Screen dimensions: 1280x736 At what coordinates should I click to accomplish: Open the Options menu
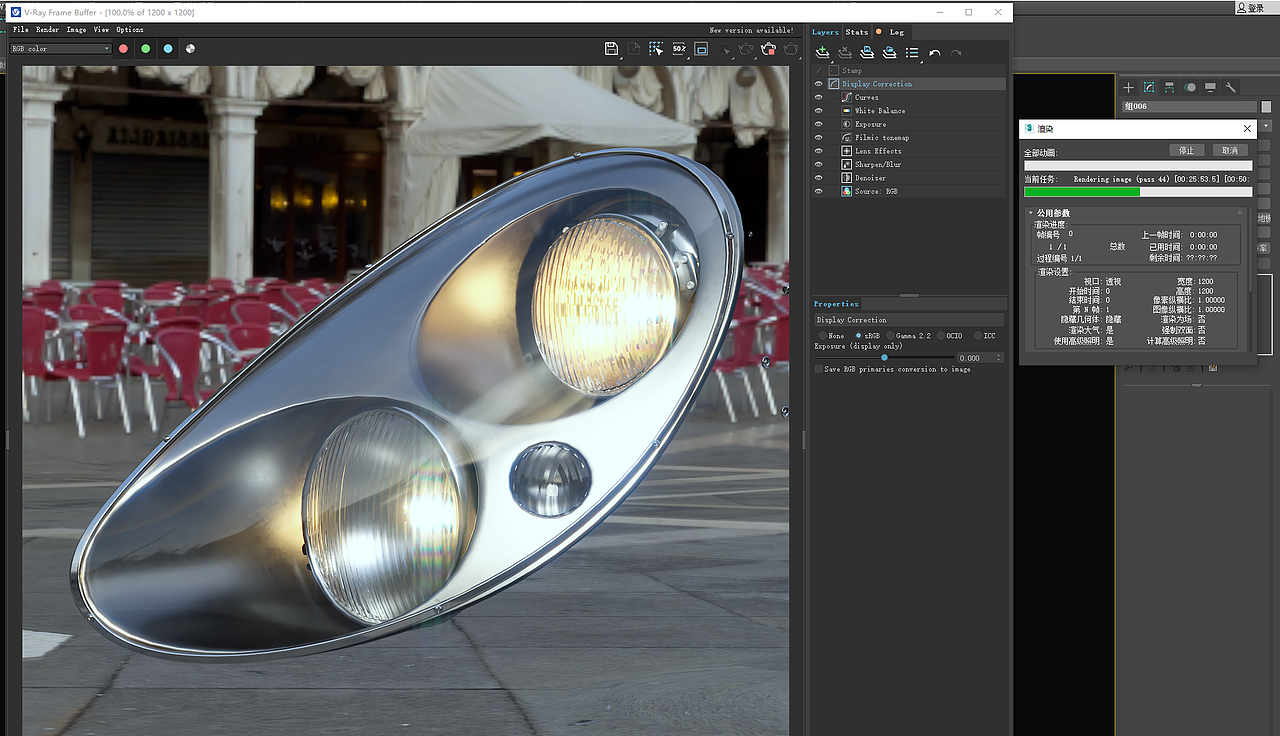click(x=130, y=30)
